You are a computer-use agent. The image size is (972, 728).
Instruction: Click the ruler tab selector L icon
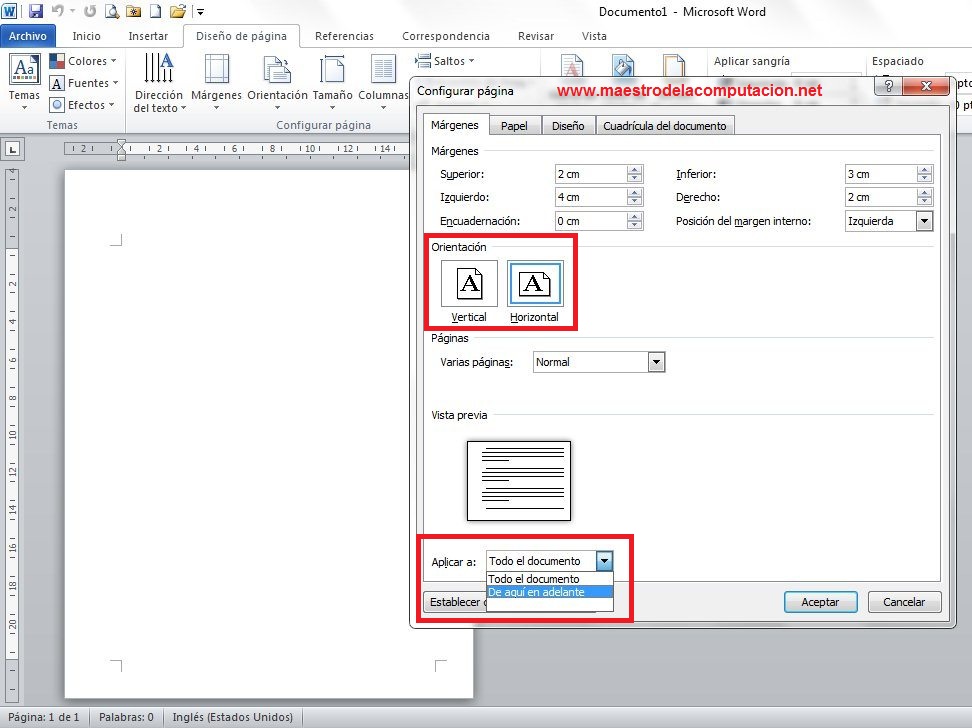pos(12,149)
